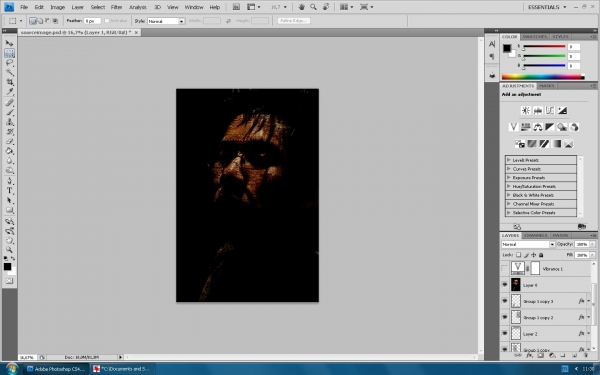This screenshot has width=600, height=375.
Task: Click the color spectrum ramp
Action: click(543, 77)
